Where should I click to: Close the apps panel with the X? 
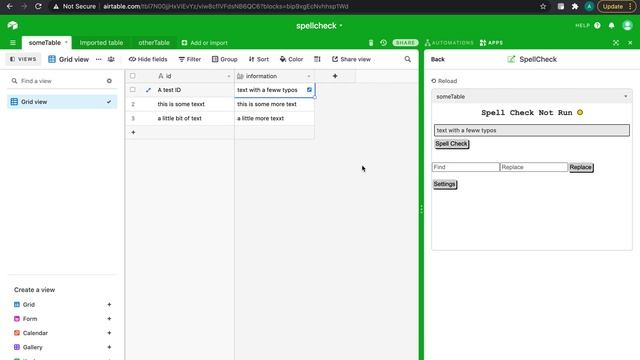point(630,43)
